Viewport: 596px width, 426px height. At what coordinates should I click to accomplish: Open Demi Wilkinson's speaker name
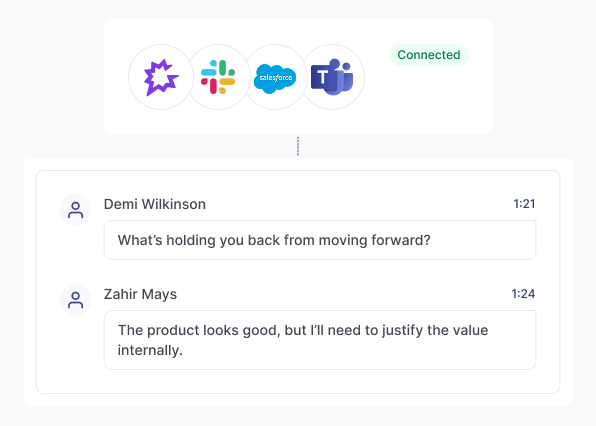pyautogui.click(x=155, y=204)
